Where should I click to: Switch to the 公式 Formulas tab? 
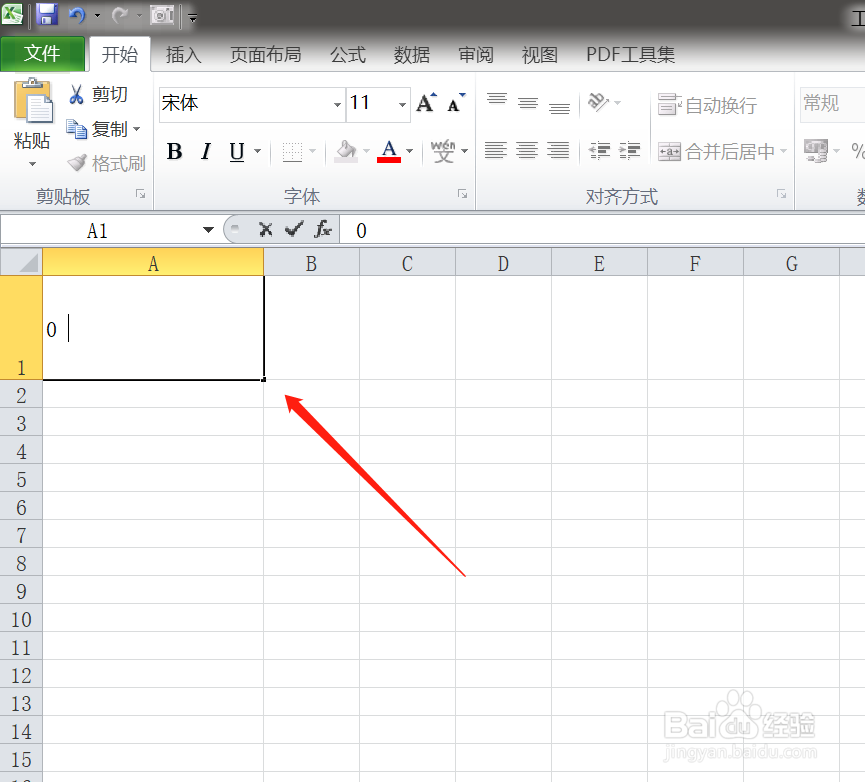tap(348, 55)
